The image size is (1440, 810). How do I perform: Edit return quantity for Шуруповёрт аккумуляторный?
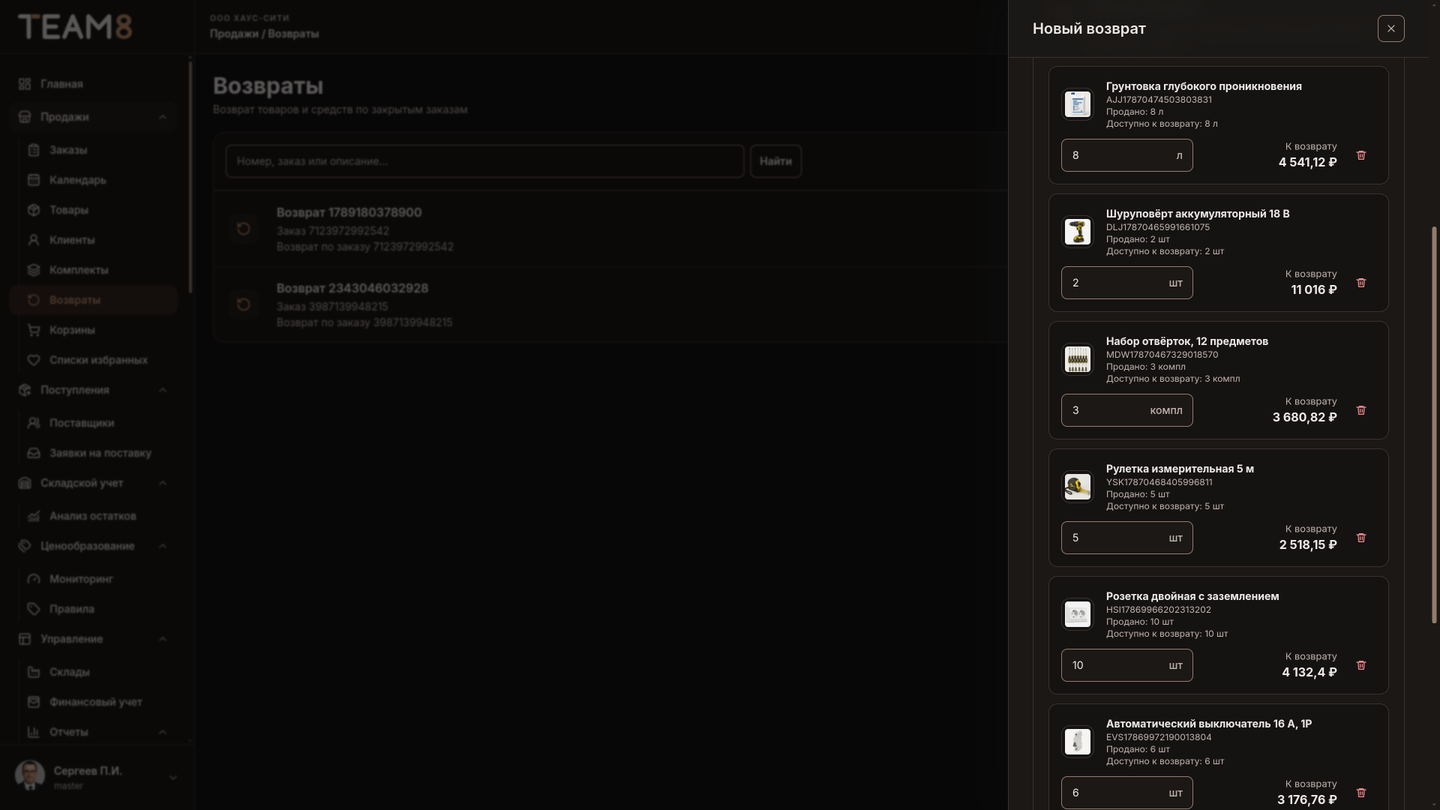pos(1127,283)
